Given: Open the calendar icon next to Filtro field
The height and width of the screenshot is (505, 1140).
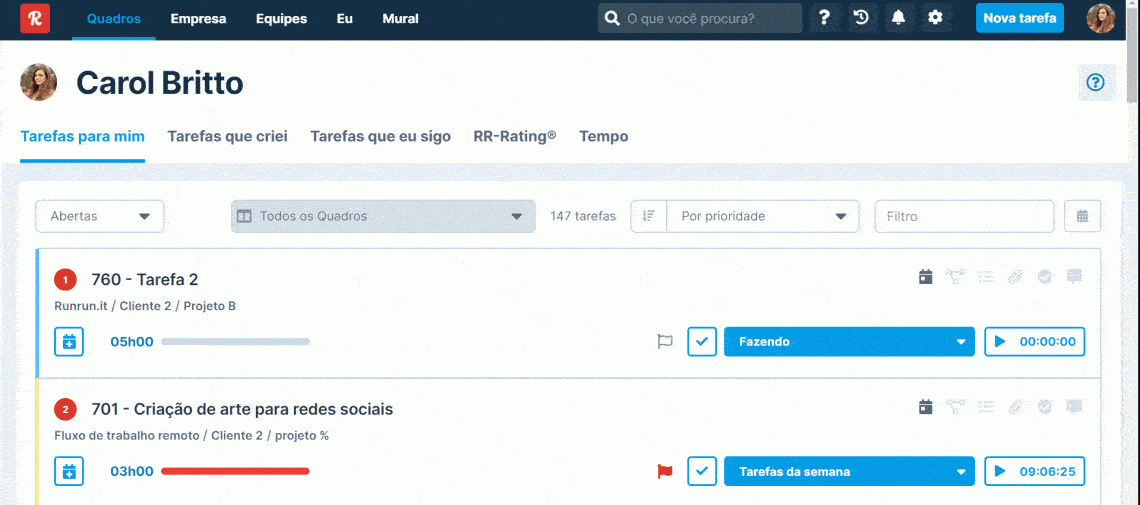Looking at the screenshot, I should pos(1082,216).
